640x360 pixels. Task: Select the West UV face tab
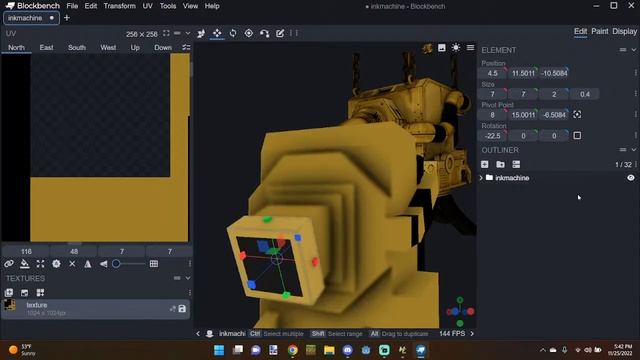(x=108, y=48)
